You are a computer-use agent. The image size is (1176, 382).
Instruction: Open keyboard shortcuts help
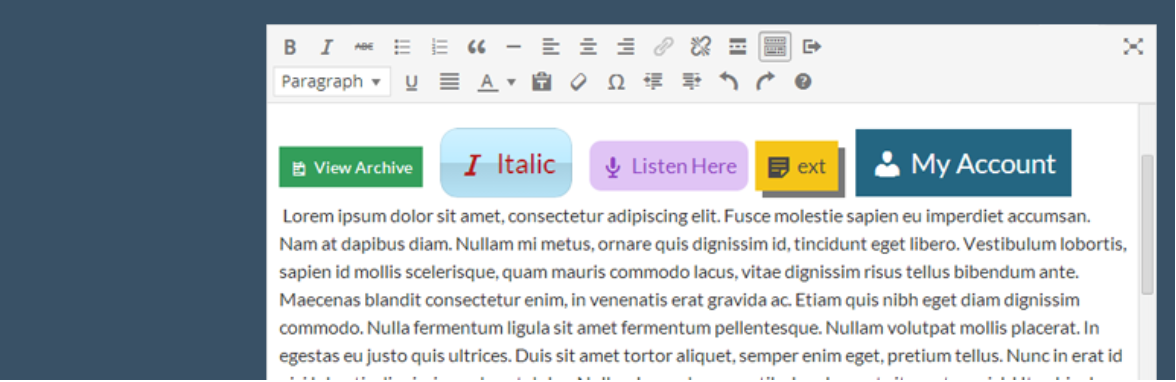(803, 81)
